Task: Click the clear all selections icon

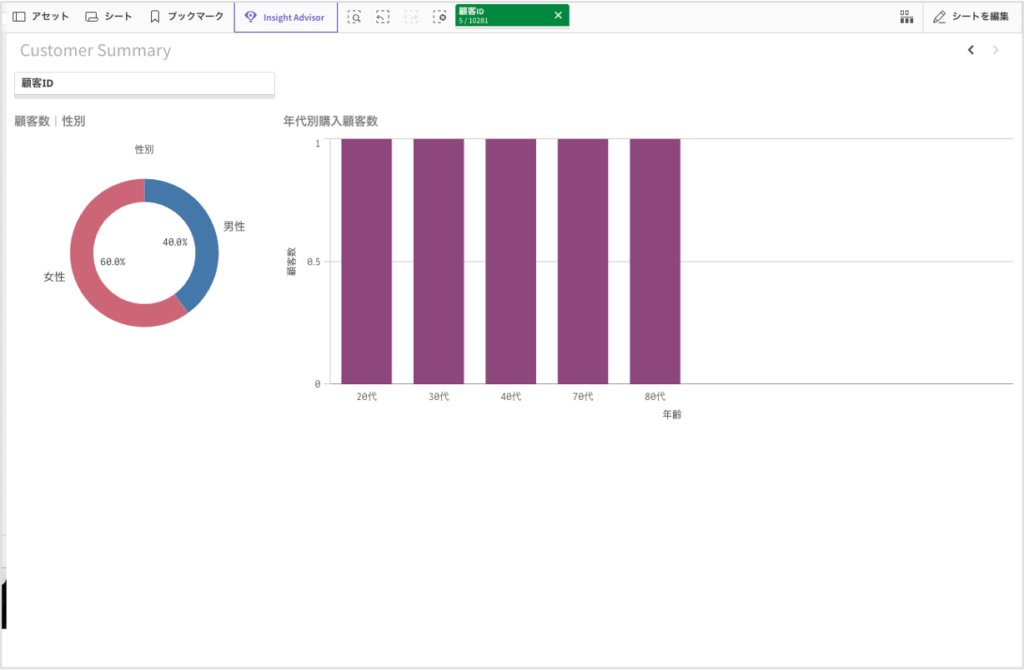Action: pos(439,17)
